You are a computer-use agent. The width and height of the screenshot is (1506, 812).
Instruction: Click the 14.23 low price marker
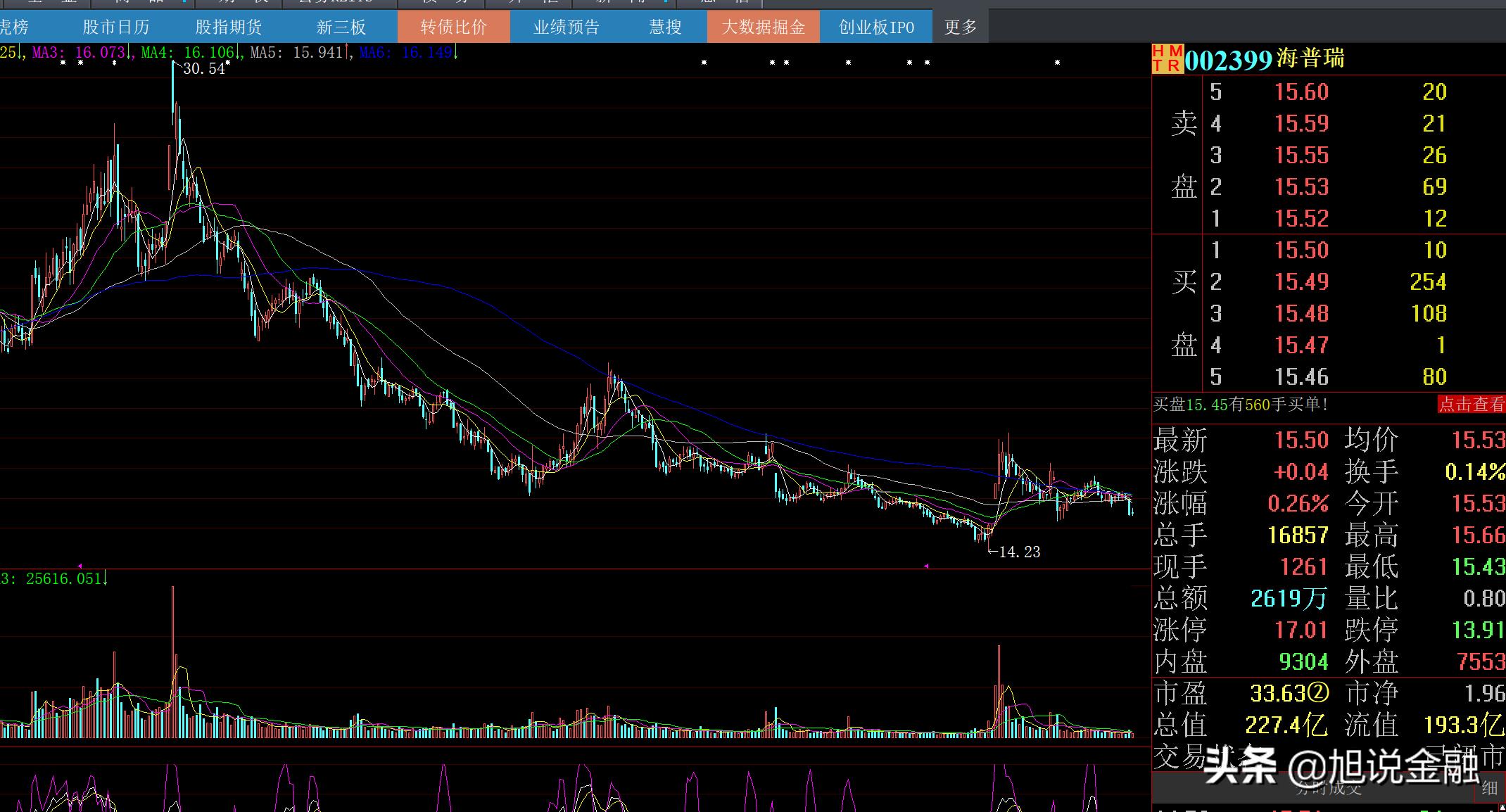1018,552
